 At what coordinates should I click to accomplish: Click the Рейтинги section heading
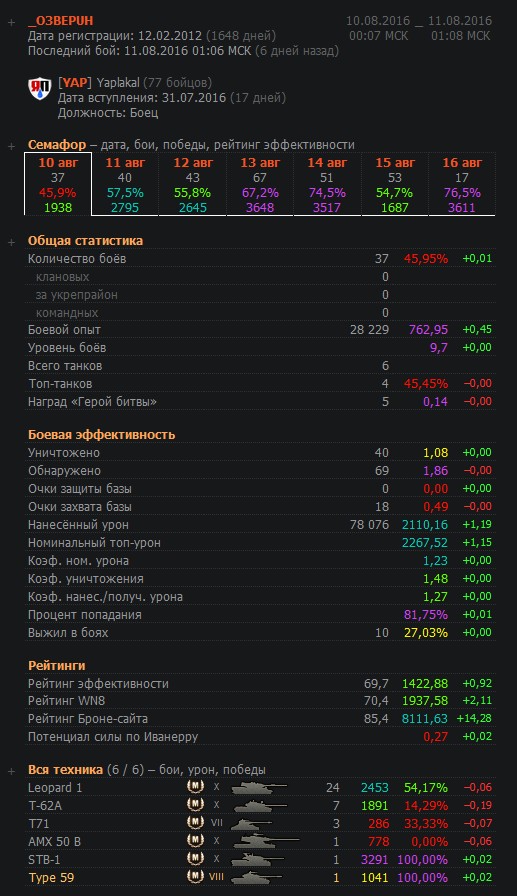[x=57, y=666]
